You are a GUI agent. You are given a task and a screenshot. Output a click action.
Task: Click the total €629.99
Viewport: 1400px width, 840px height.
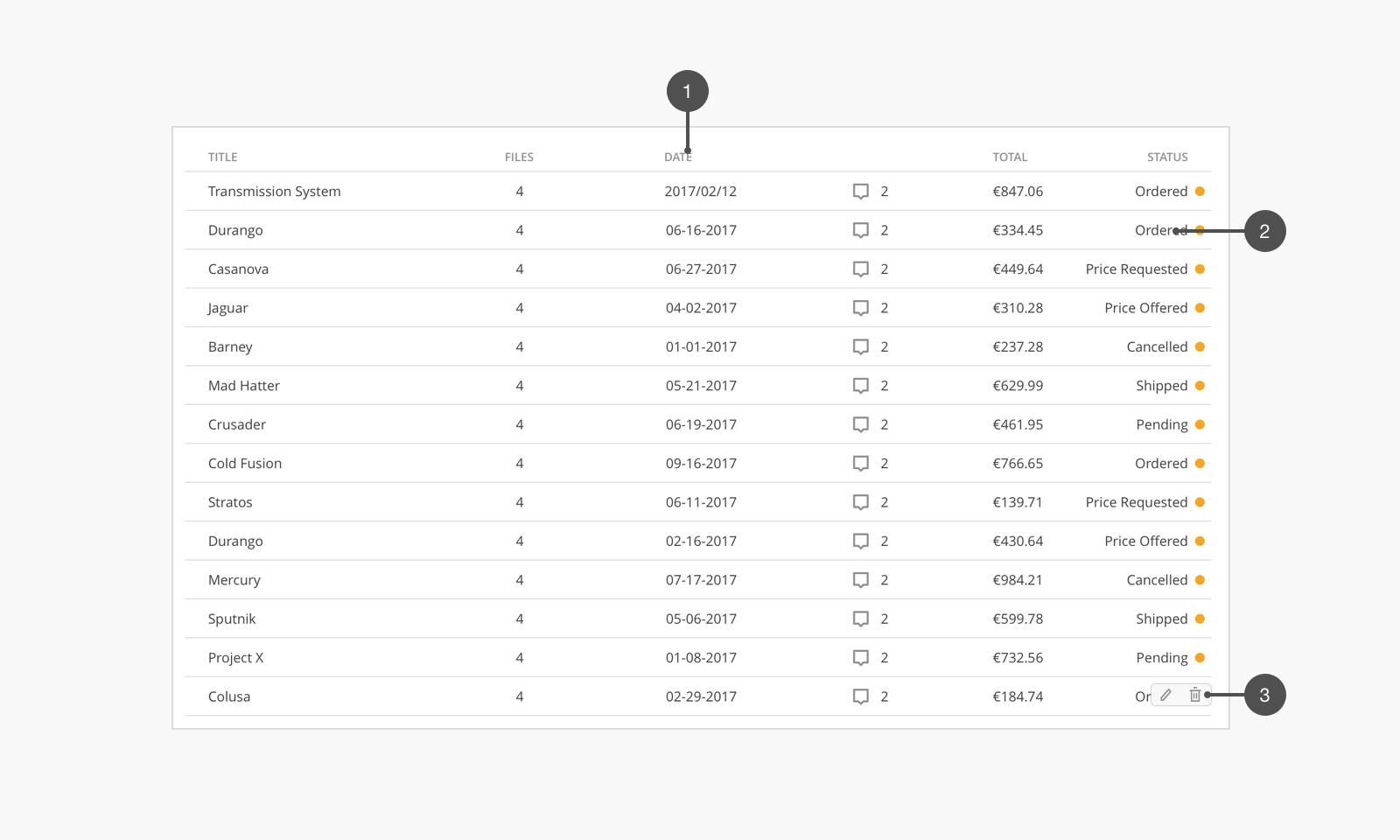coord(1018,386)
